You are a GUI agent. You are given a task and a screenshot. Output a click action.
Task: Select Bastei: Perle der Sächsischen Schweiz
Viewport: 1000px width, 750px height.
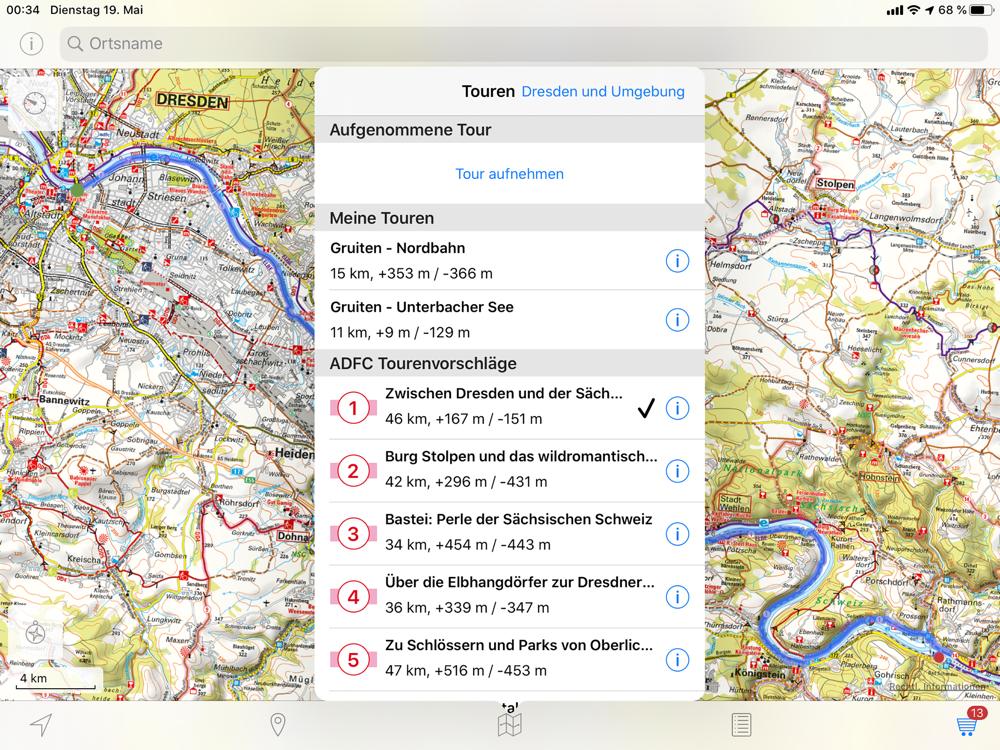coord(510,533)
